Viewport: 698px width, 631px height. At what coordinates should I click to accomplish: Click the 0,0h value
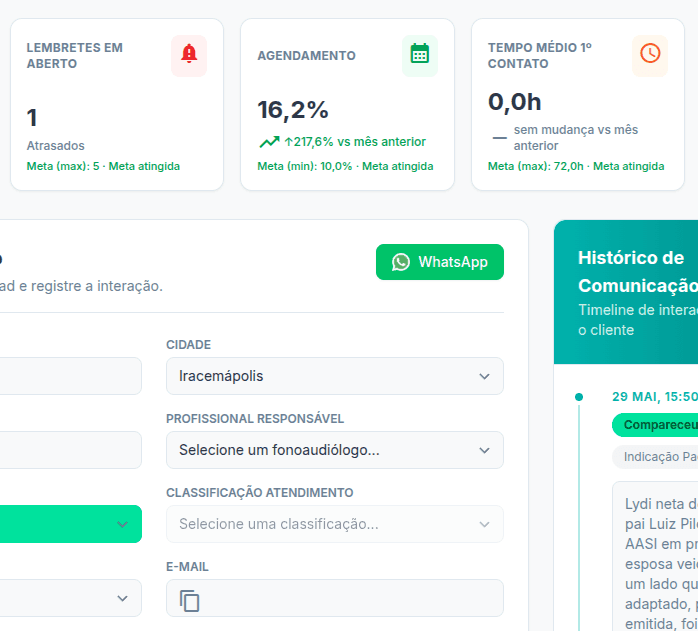515,102
